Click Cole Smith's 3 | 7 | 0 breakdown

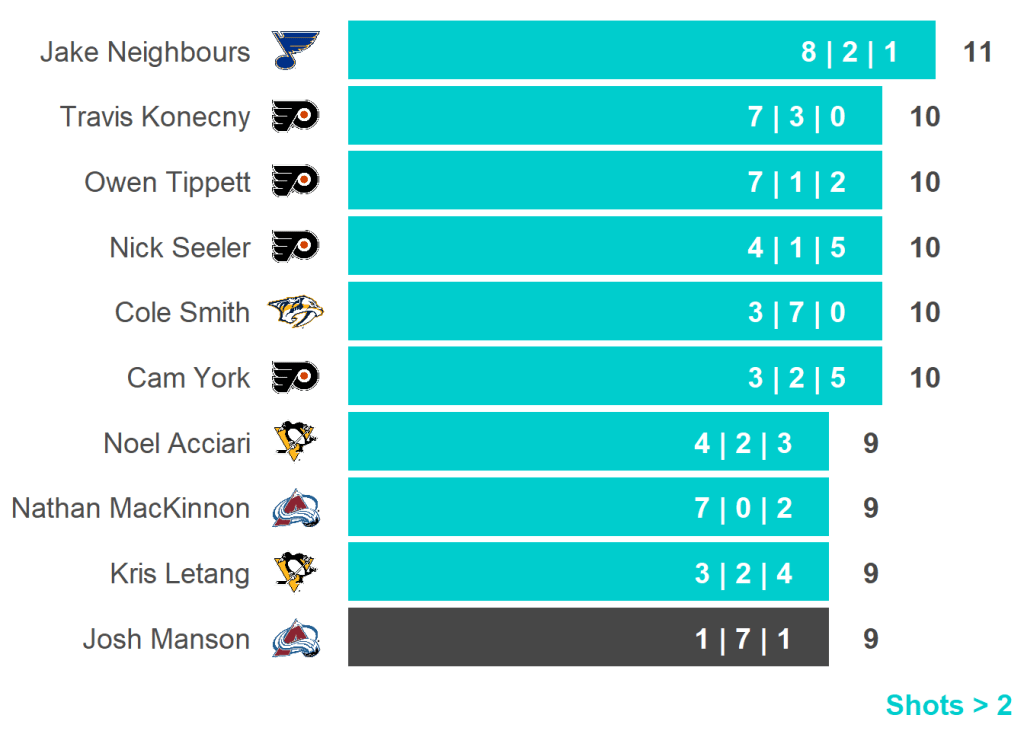pos(797,313)
